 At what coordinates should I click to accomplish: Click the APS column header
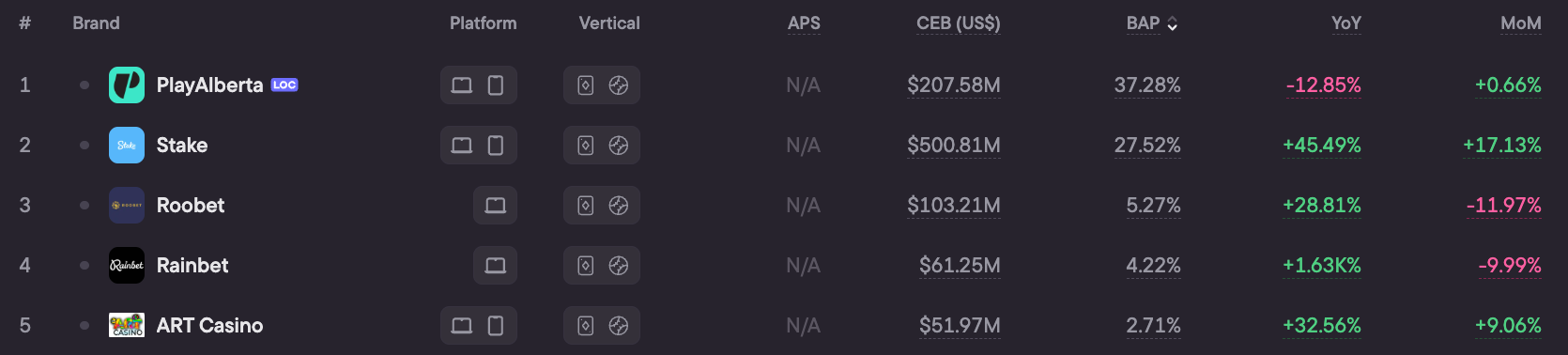tap(804, 23)
